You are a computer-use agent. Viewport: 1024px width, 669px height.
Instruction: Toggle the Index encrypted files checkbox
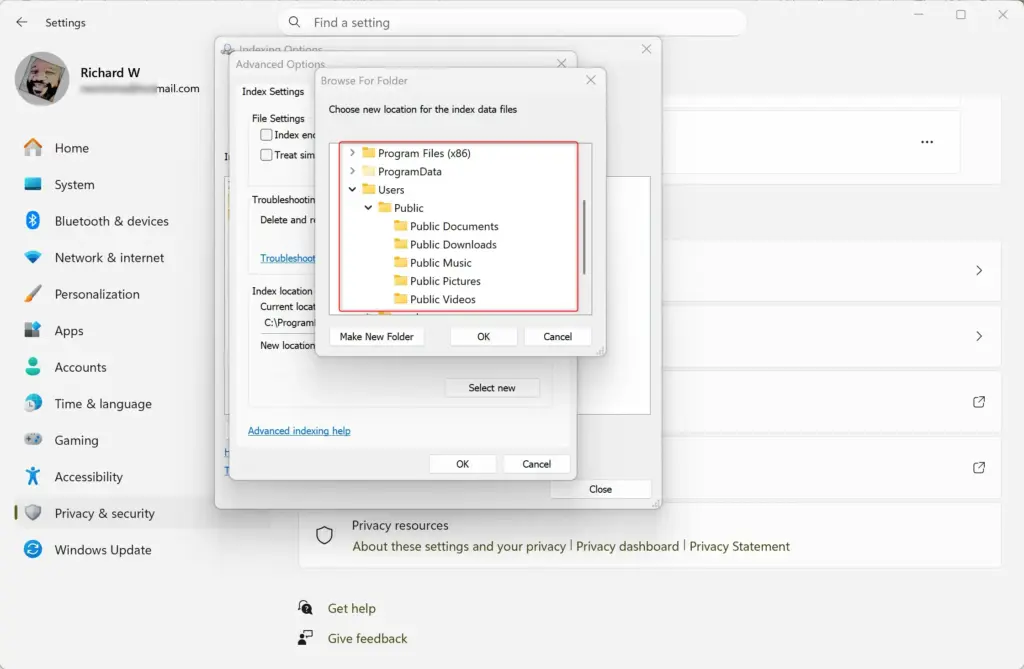tap(266, 135)
